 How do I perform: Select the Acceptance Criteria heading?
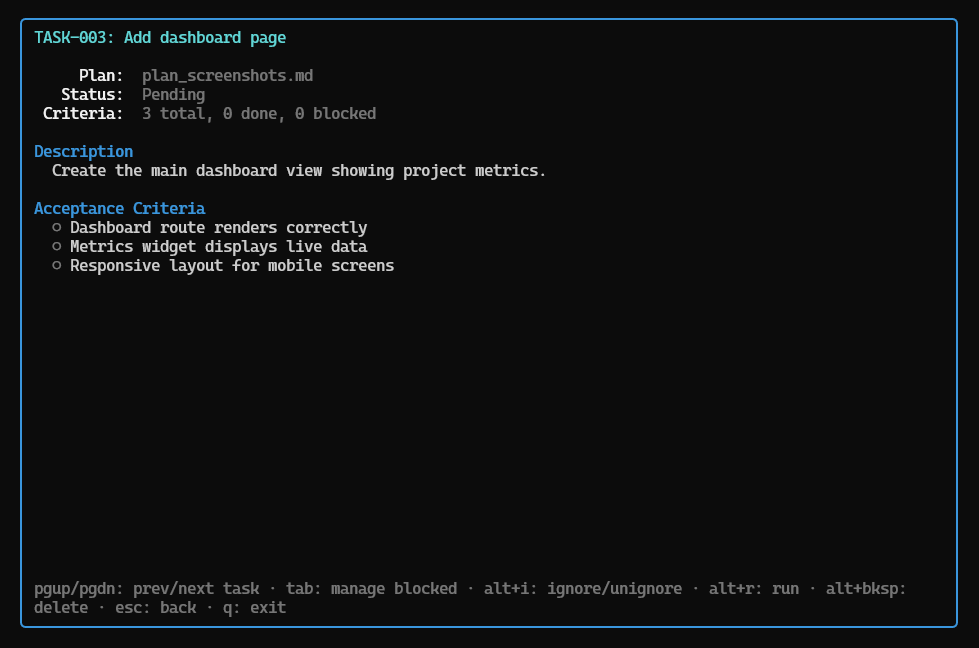[119, 209]
